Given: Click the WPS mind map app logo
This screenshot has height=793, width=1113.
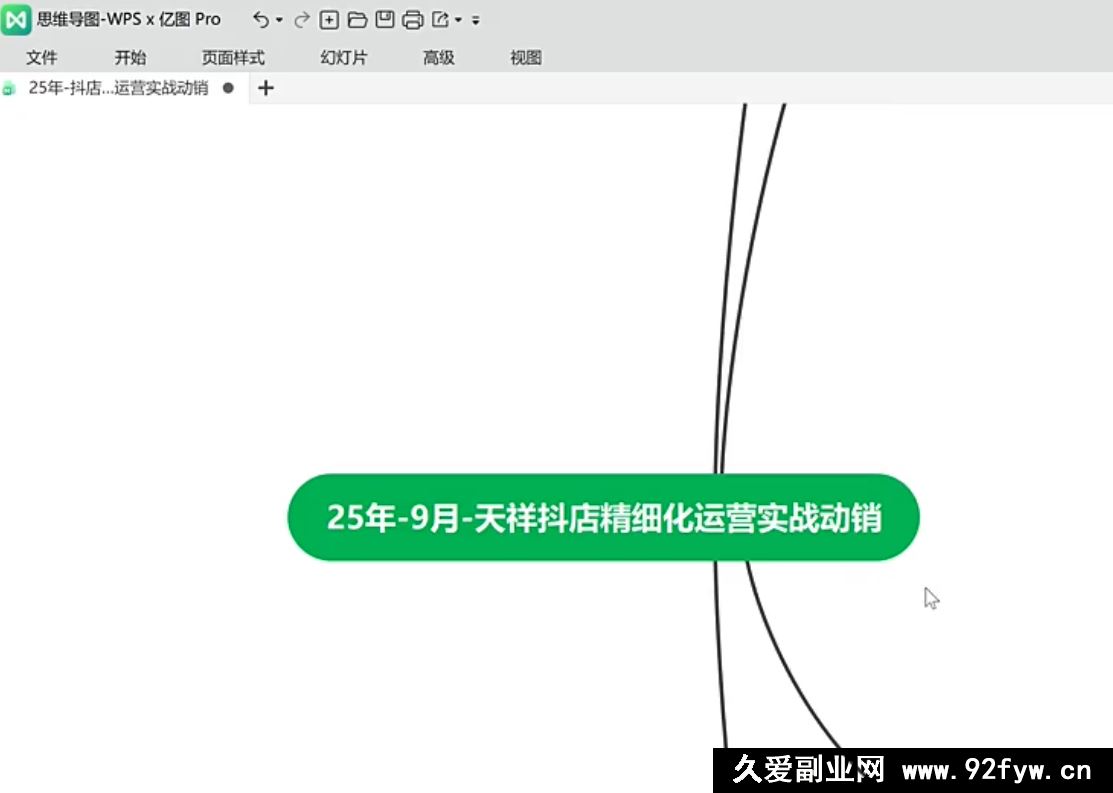Looking at the screenshot, I should point(16,20).
